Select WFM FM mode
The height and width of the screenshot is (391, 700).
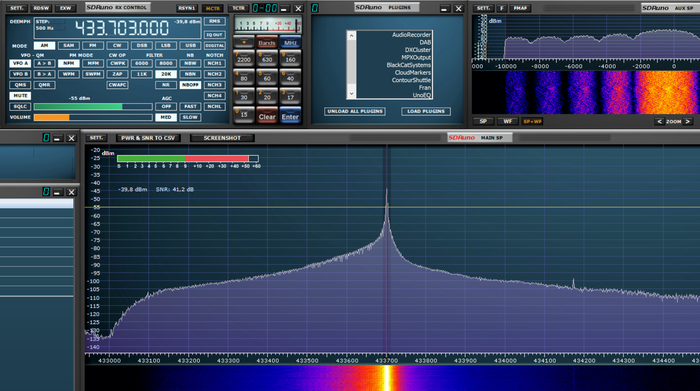[68, 74]
